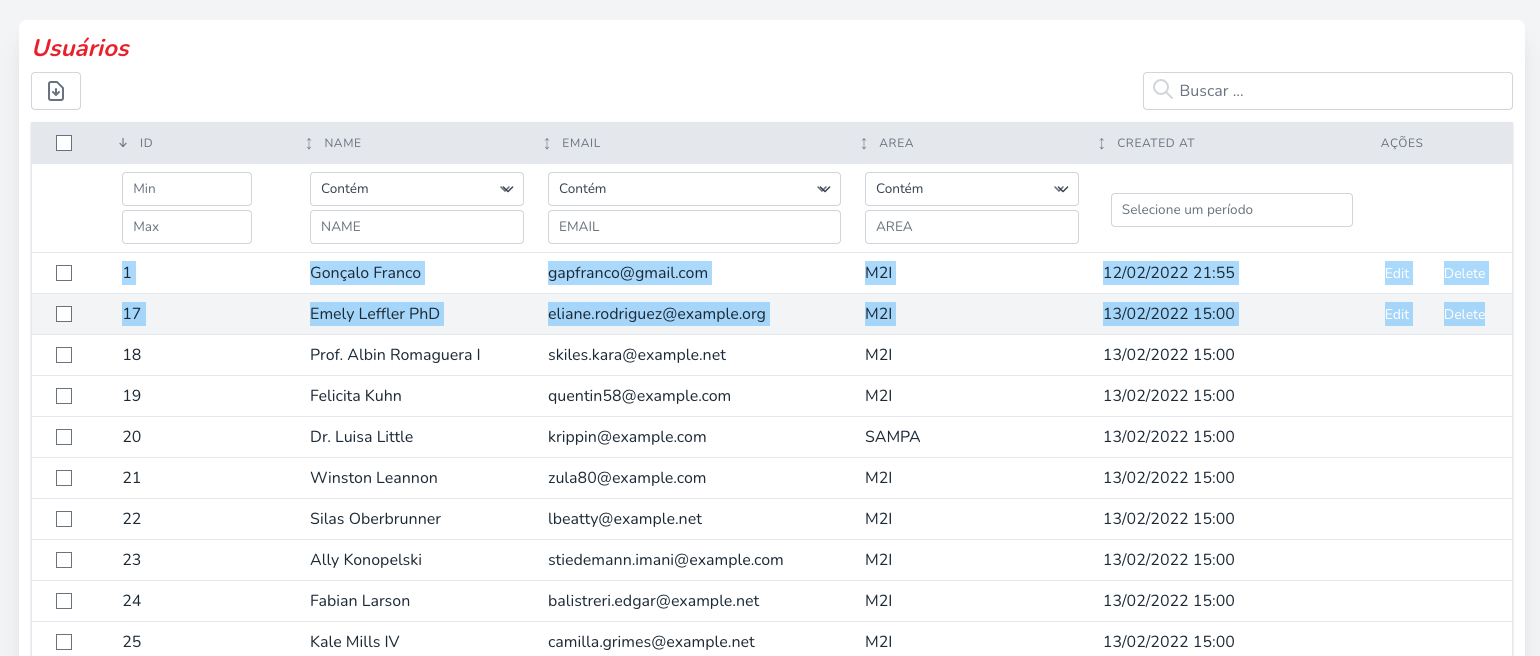The image size is (1540, 656).
Task: Click NAME column sort arrows icon
Action: pyautogui.click(x=309, y=143)
